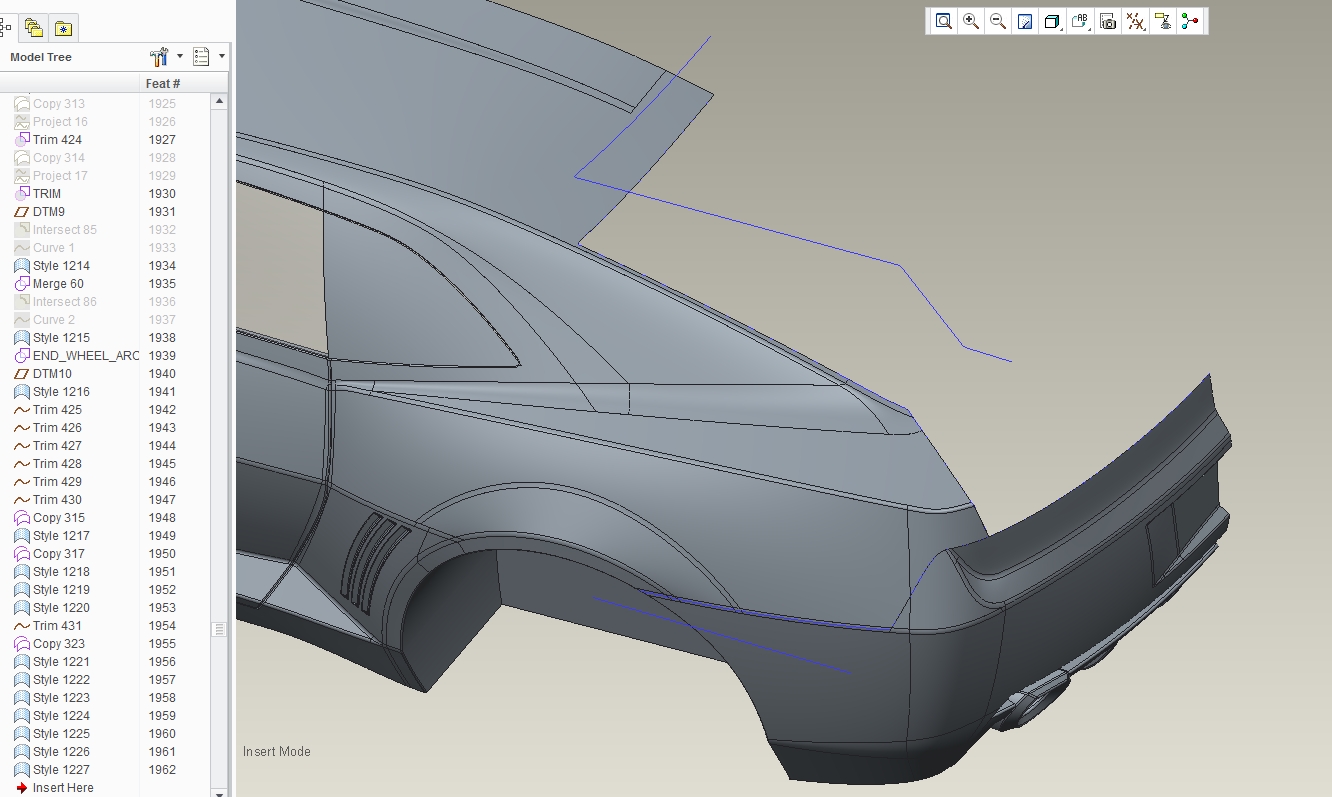The image size is (1332, 797).
Task: Open the Saved Orientations view list
Action: [1080, 21]
